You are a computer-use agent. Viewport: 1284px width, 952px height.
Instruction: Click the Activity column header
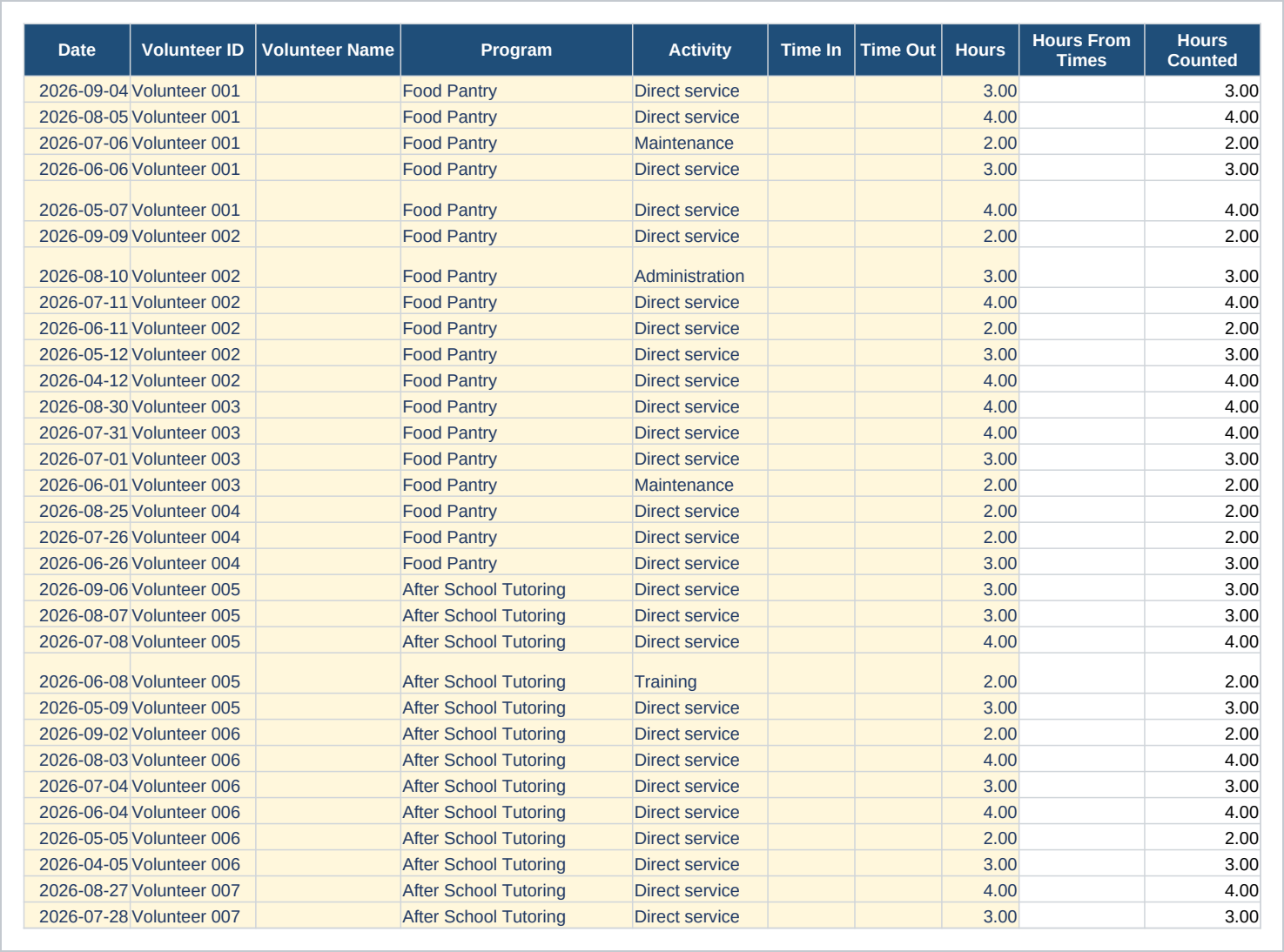pyautogui.click(x=700, y=50)
